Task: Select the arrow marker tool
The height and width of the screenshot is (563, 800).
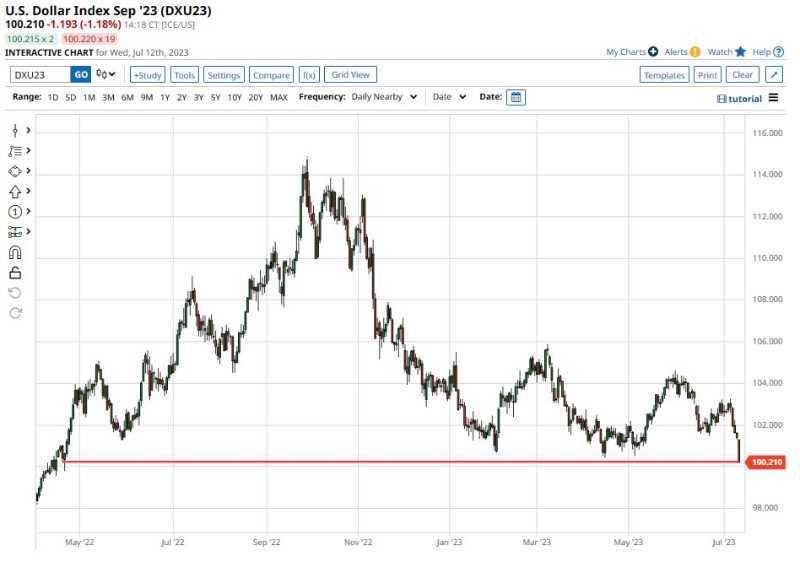Action: pyautogui.click(x=15, y=191)
